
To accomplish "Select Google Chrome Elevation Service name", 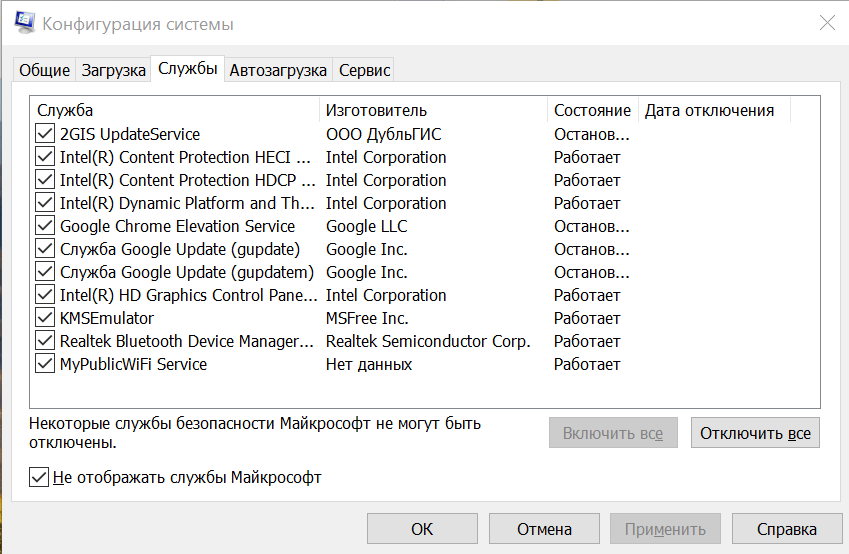I will [x=178, y=226].
